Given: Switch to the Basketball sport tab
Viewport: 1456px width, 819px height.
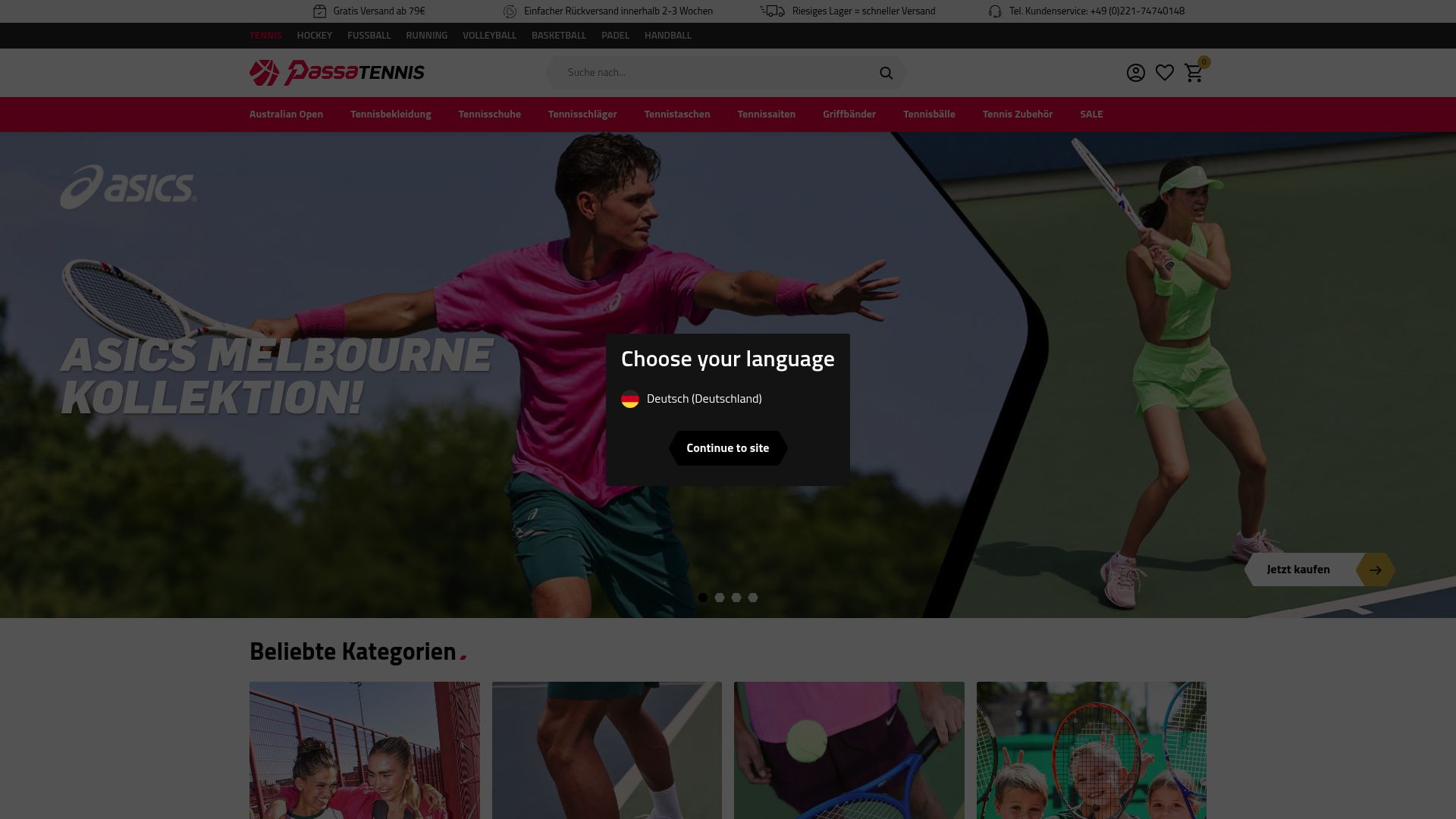Looking at the screenshot, I should [x=559, y=36].
